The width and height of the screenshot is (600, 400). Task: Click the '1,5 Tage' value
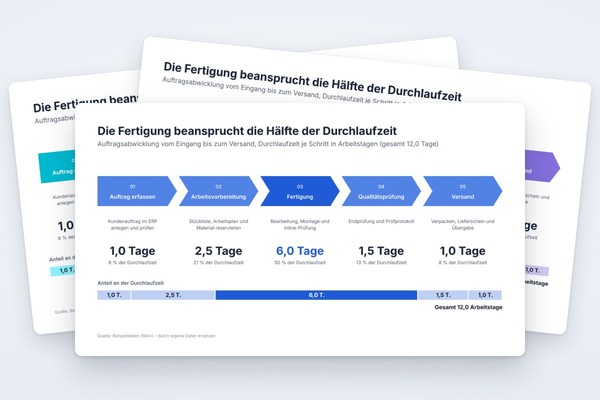click(381, 251)
